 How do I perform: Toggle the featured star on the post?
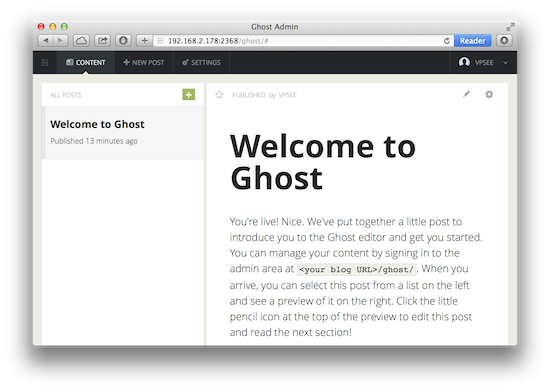coord(219,94)
